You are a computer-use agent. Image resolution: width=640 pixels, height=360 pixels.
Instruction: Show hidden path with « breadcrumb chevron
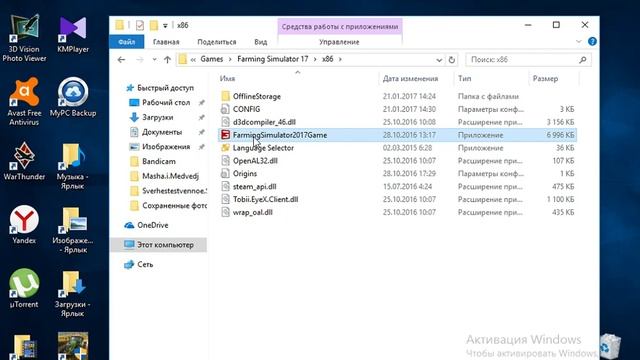tap(193, 60)
